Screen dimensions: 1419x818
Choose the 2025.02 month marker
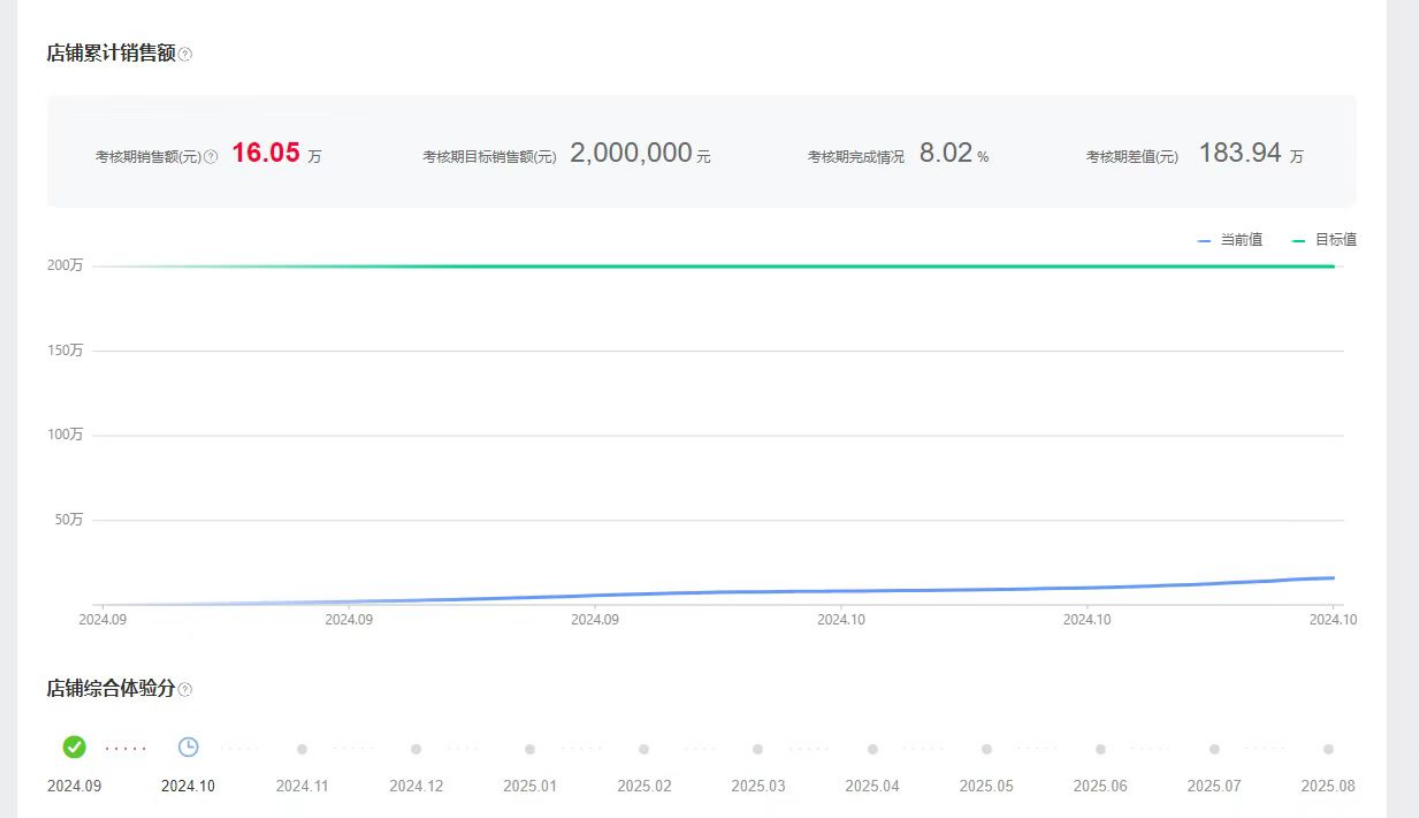coord(644,749)
